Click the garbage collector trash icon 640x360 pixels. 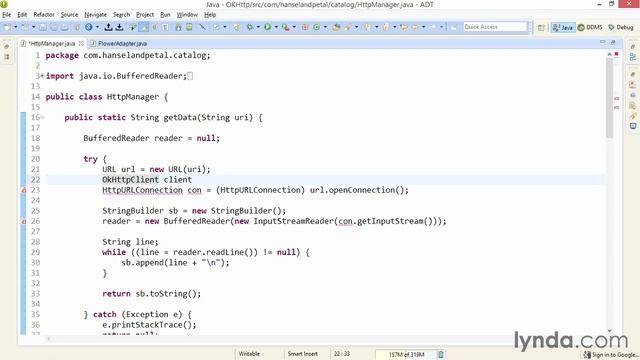[x=441, y=355]
